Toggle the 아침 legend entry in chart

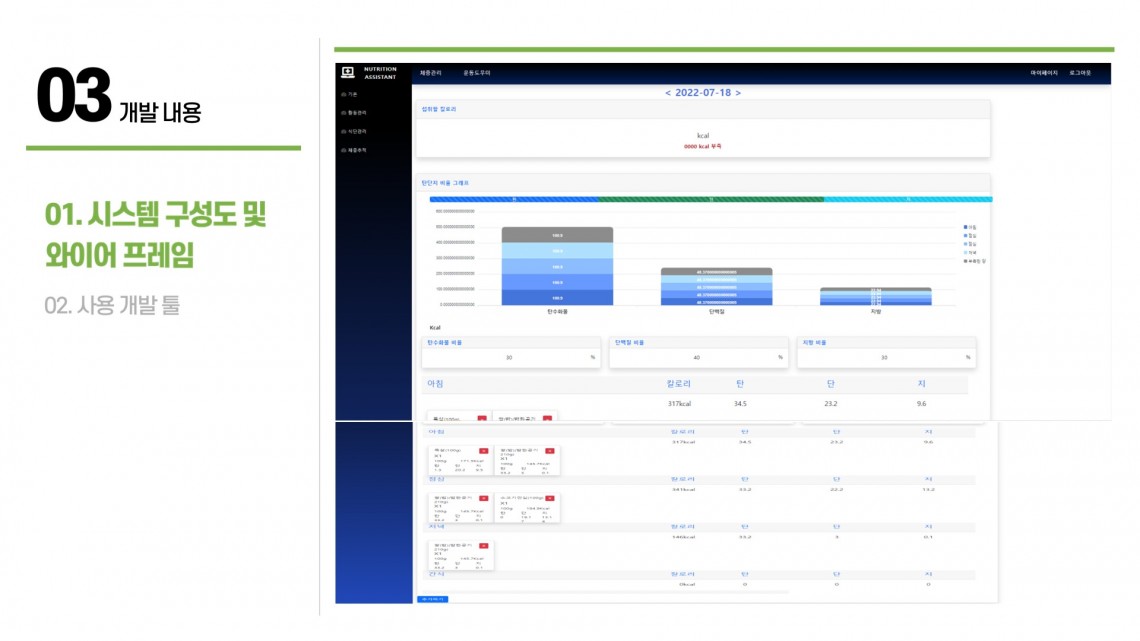click(x=970, y=227)
